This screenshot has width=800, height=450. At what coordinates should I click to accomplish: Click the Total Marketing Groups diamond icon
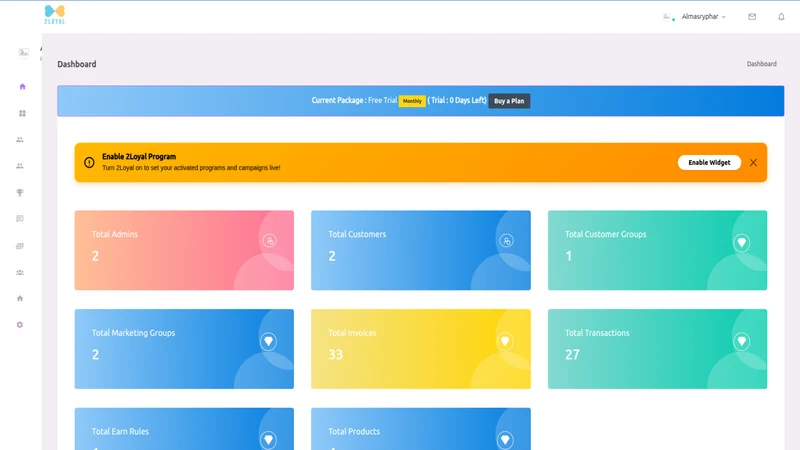click(x=268, y=341)
